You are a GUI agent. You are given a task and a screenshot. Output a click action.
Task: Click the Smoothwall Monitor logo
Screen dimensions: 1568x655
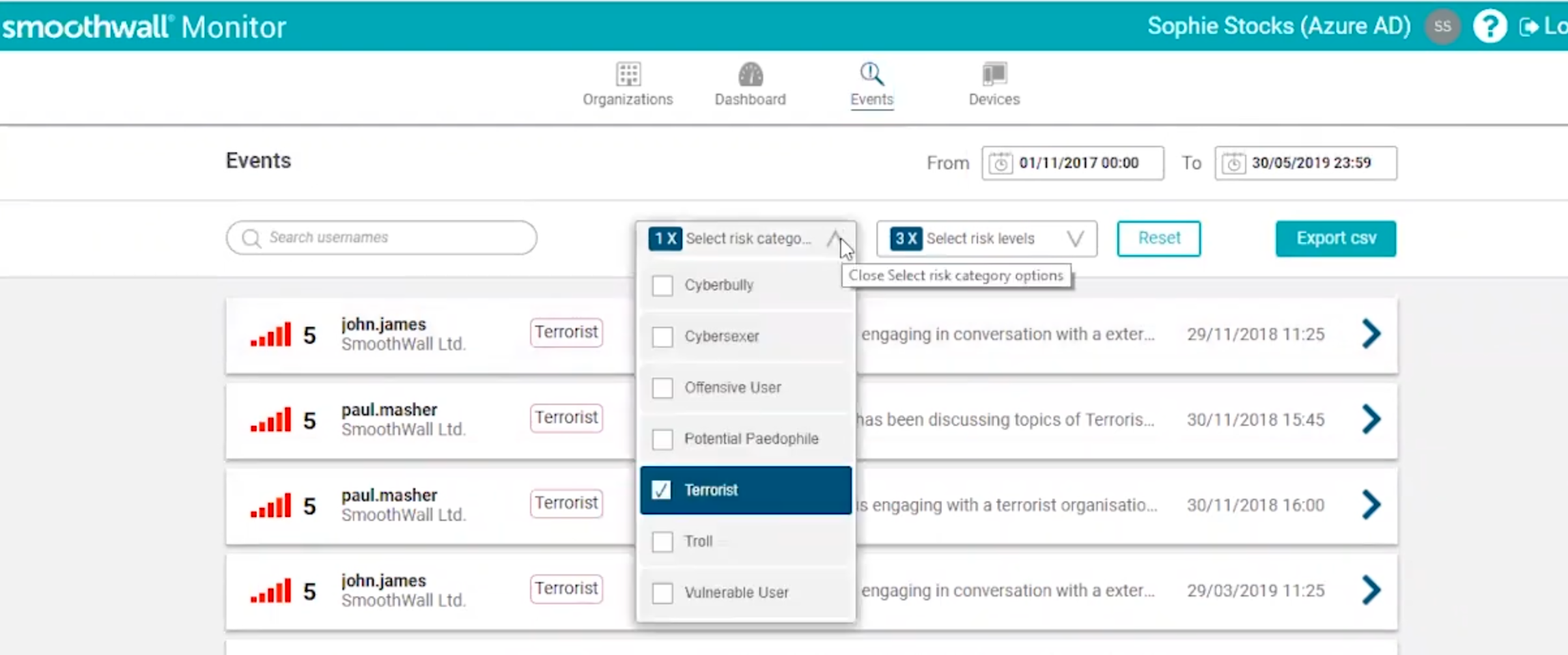(144, 27)
